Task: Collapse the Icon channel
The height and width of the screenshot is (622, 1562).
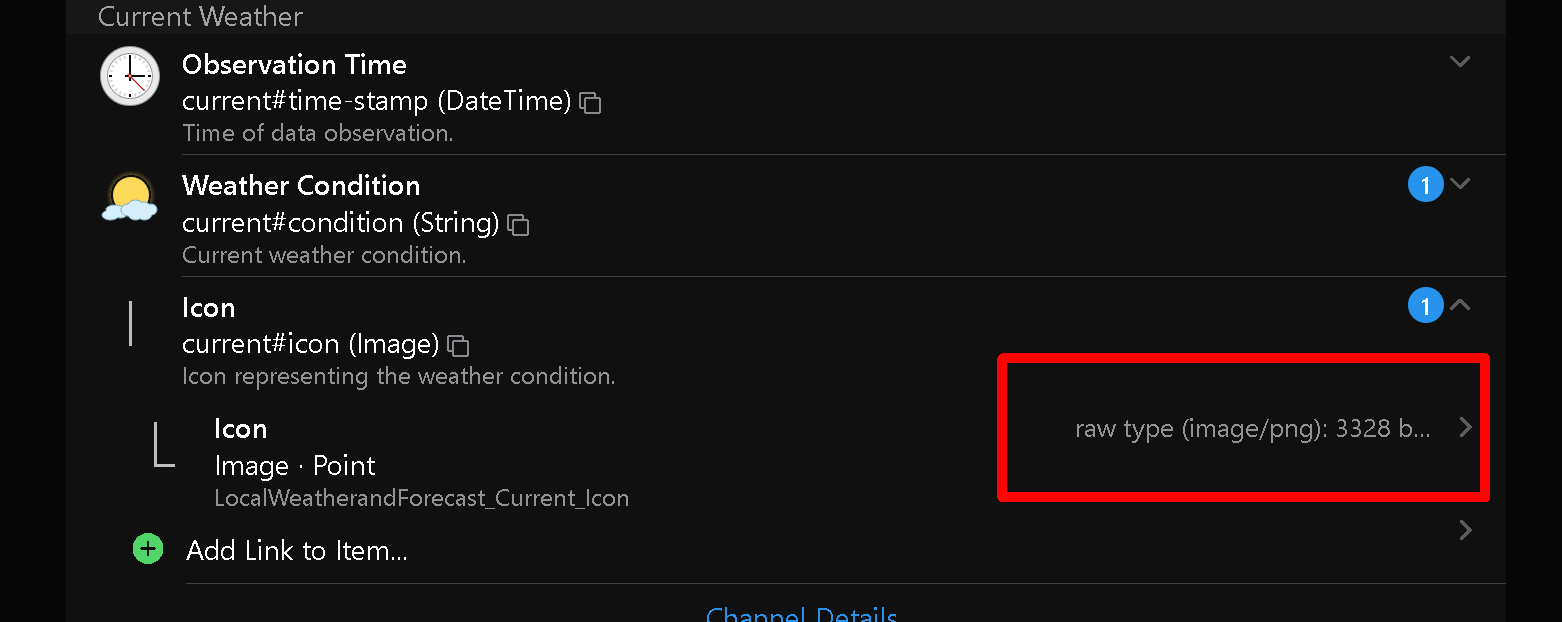Action: point(1460,305)
